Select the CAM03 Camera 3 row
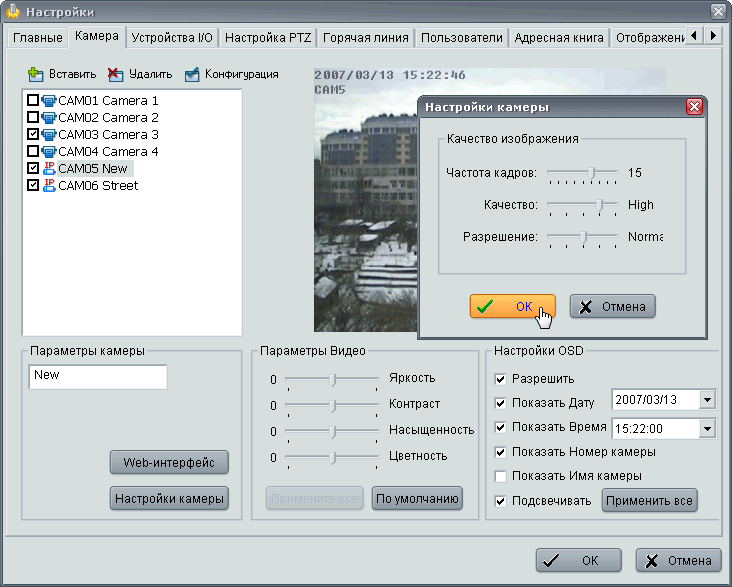The height and width of the screenshot is (587, 732). [x=108, y=134]
